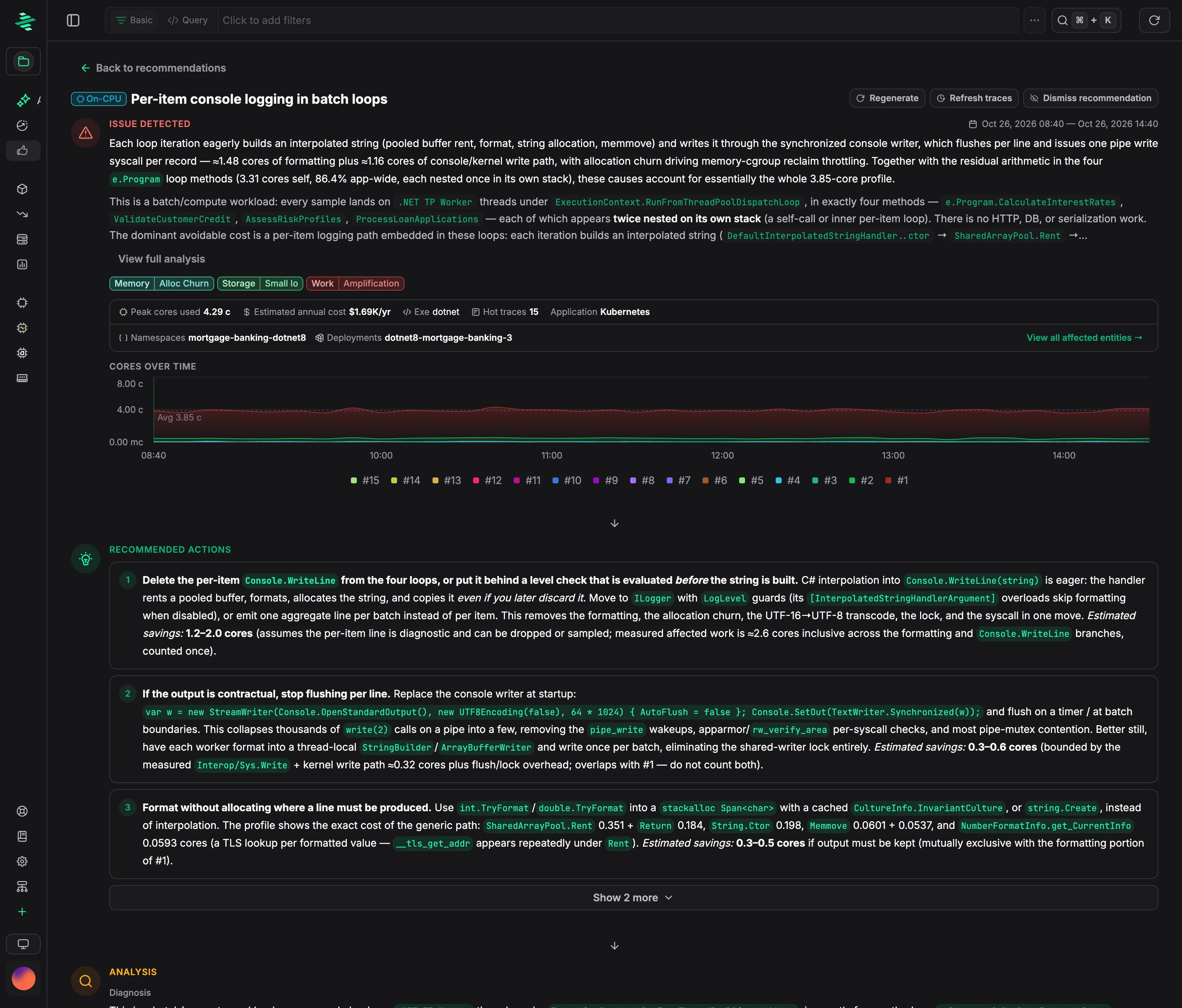Expand View full analysis text
The width and height of the screenshot is (1182, 1008).
tap(161, 259)
